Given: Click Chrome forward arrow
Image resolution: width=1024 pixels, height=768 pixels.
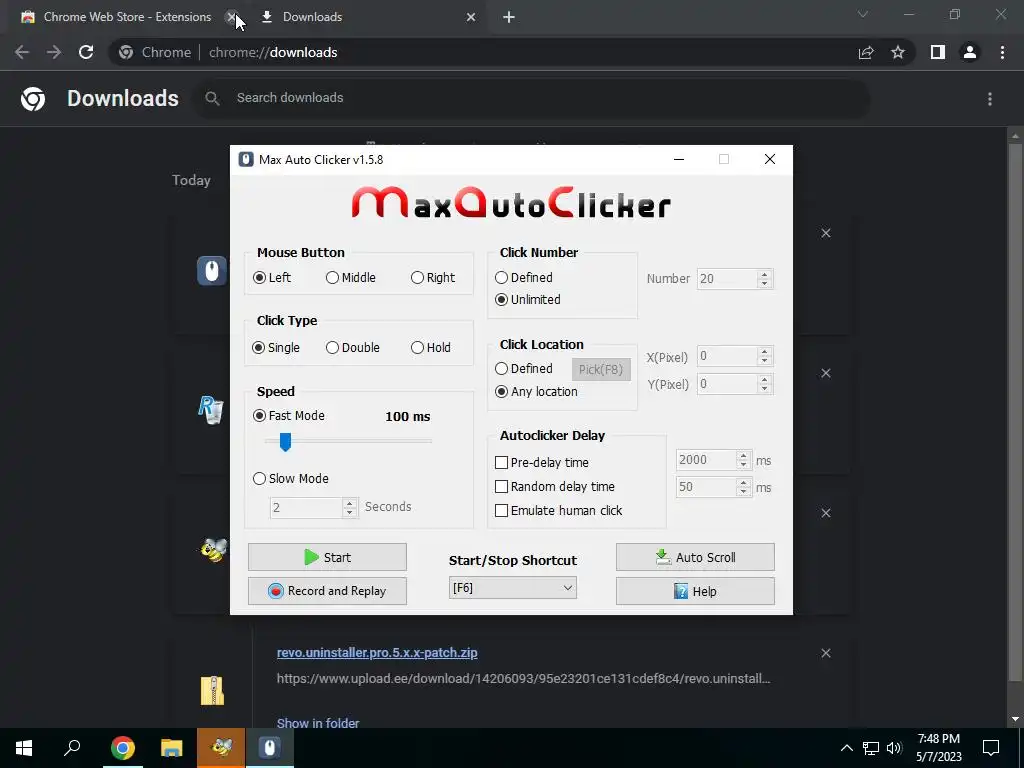Looking at the screenshot, I should [54, 52].
